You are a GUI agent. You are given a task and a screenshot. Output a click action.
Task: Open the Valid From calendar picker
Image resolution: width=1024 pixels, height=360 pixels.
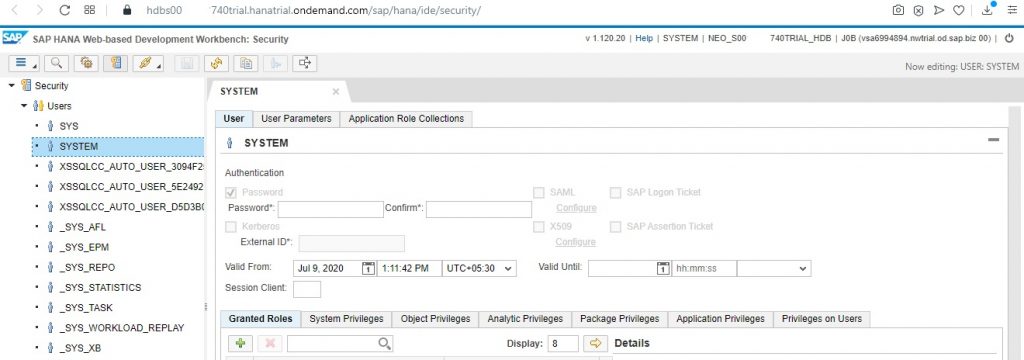pos(368,268)
